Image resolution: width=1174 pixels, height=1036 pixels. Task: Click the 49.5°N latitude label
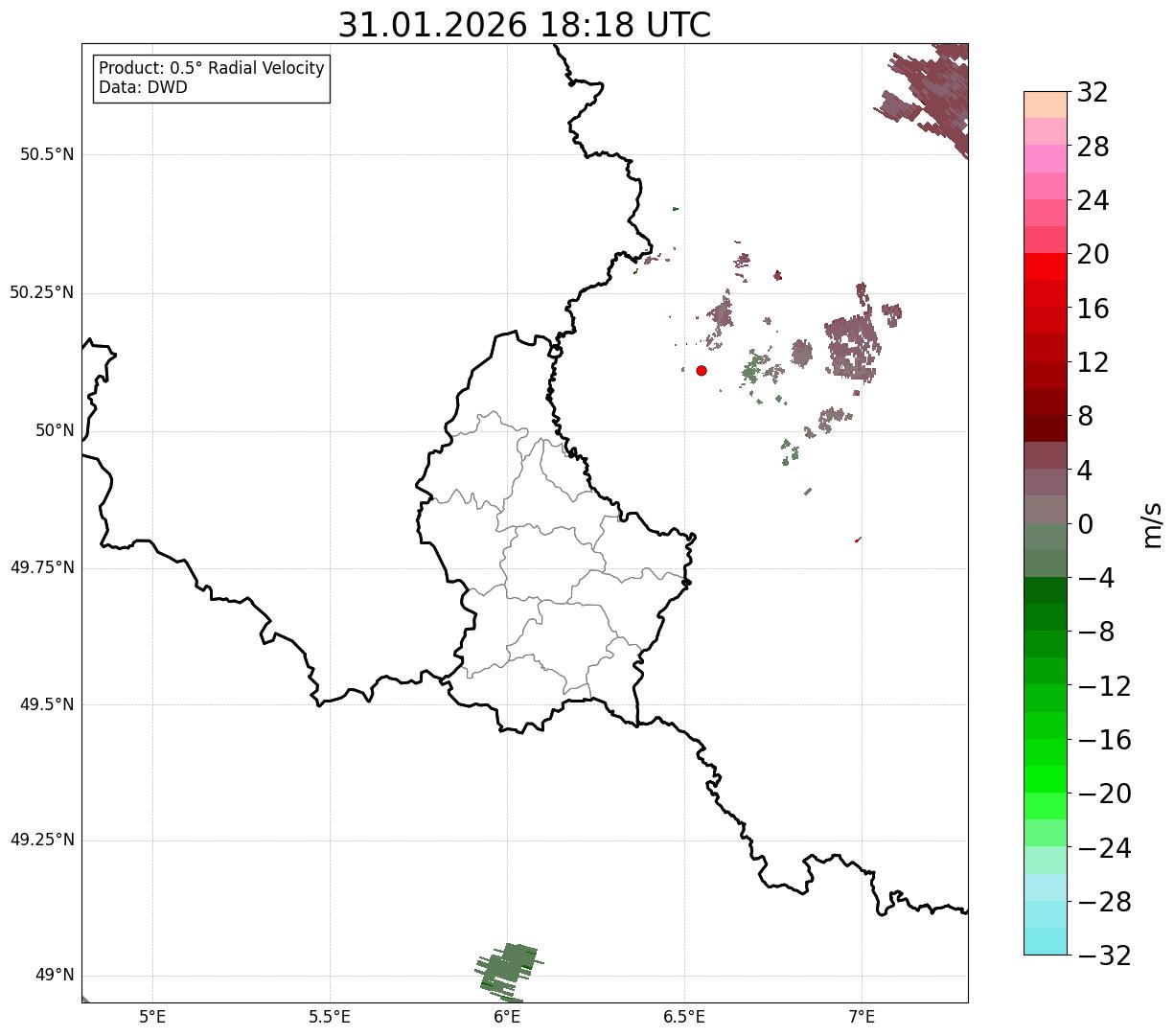coord(47,705)
